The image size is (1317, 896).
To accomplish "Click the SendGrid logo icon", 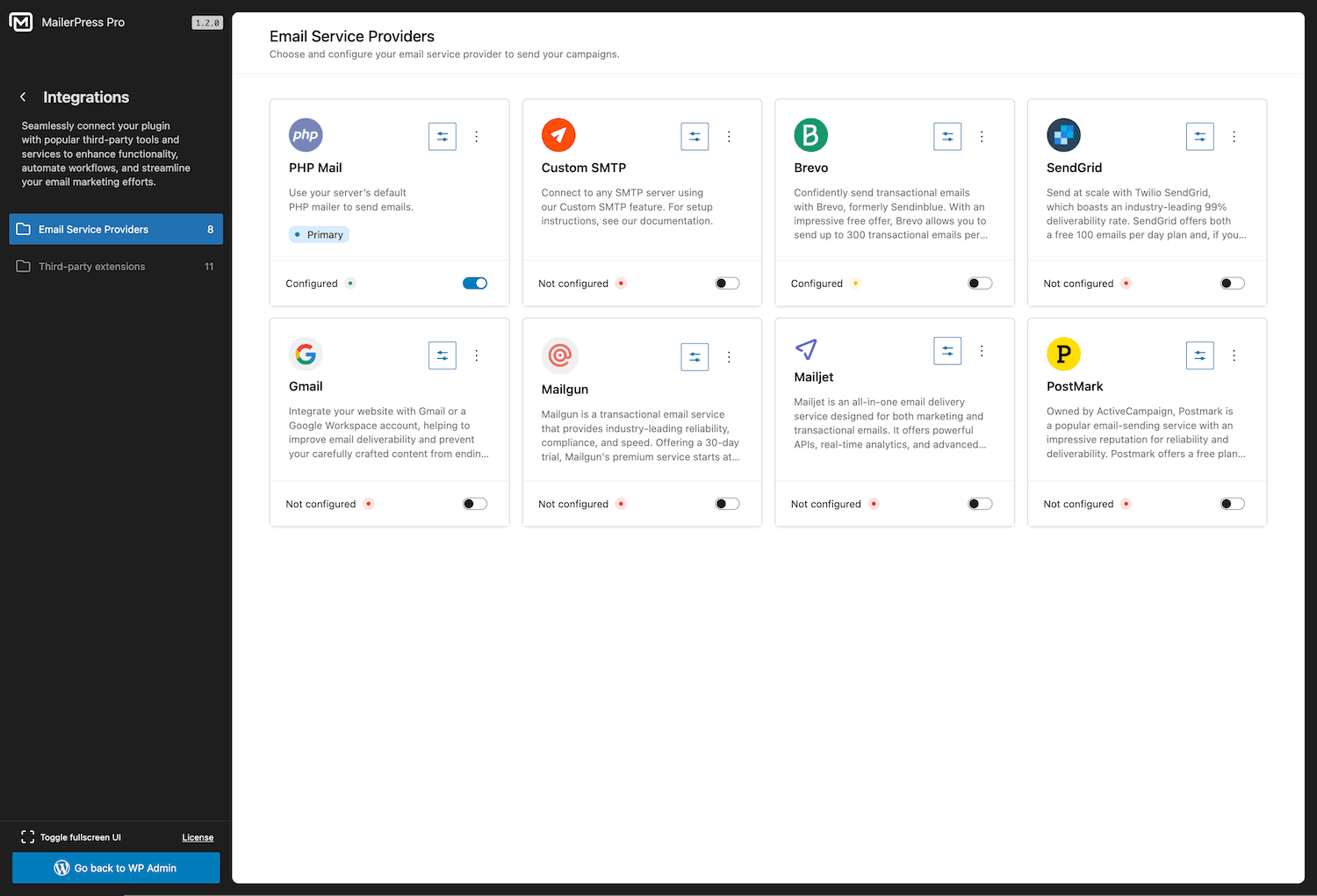I will coord(1063,134).
